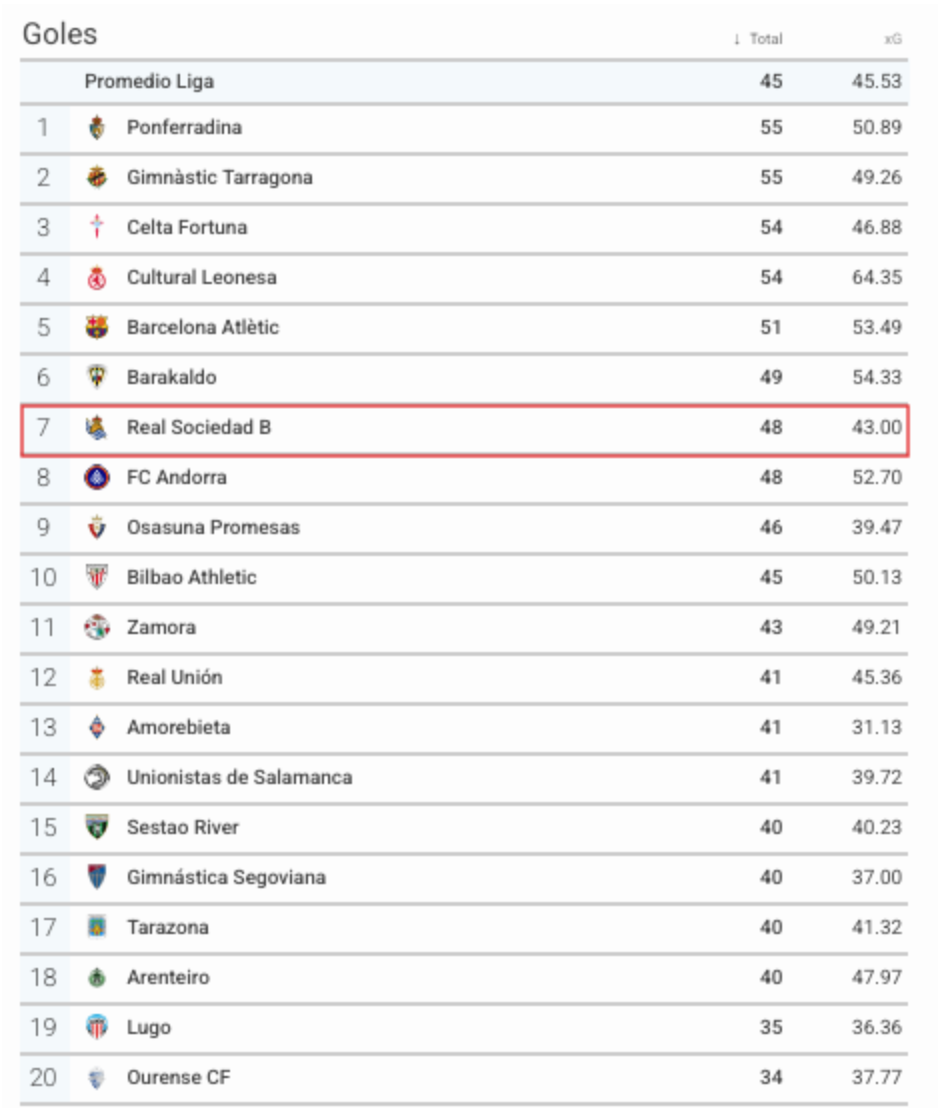Click the Bilbao Athletic crest icon
Screen dimensions: 938x1108
[x=97, y=577]
